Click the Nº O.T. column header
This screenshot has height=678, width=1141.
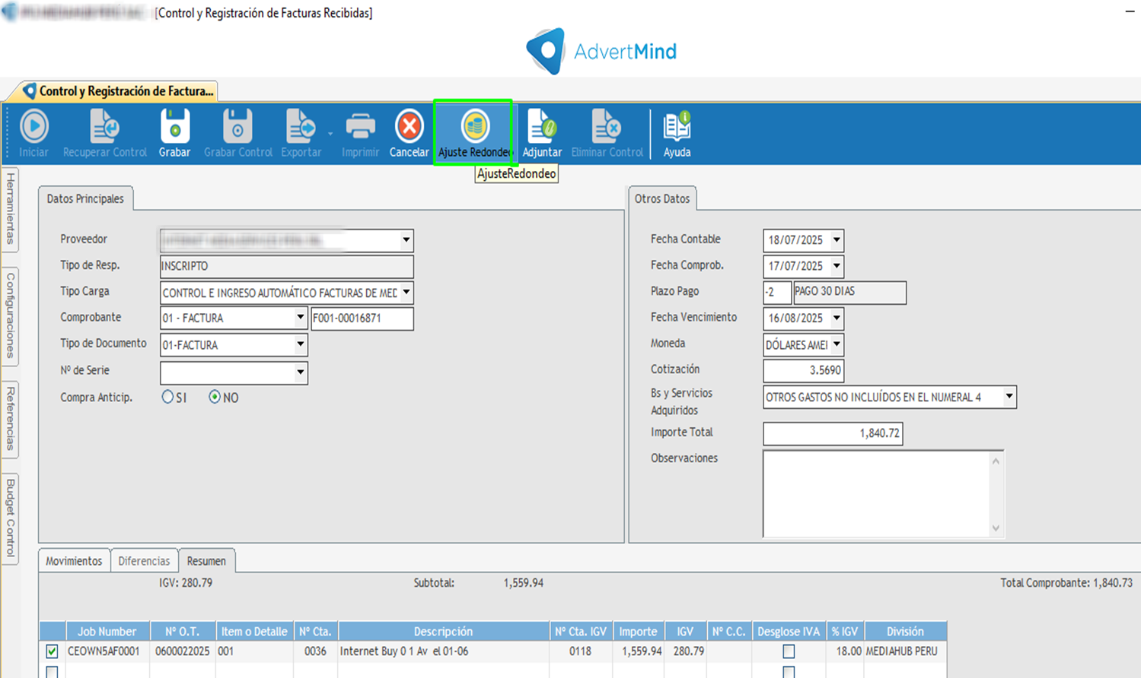tap(183, 631)
